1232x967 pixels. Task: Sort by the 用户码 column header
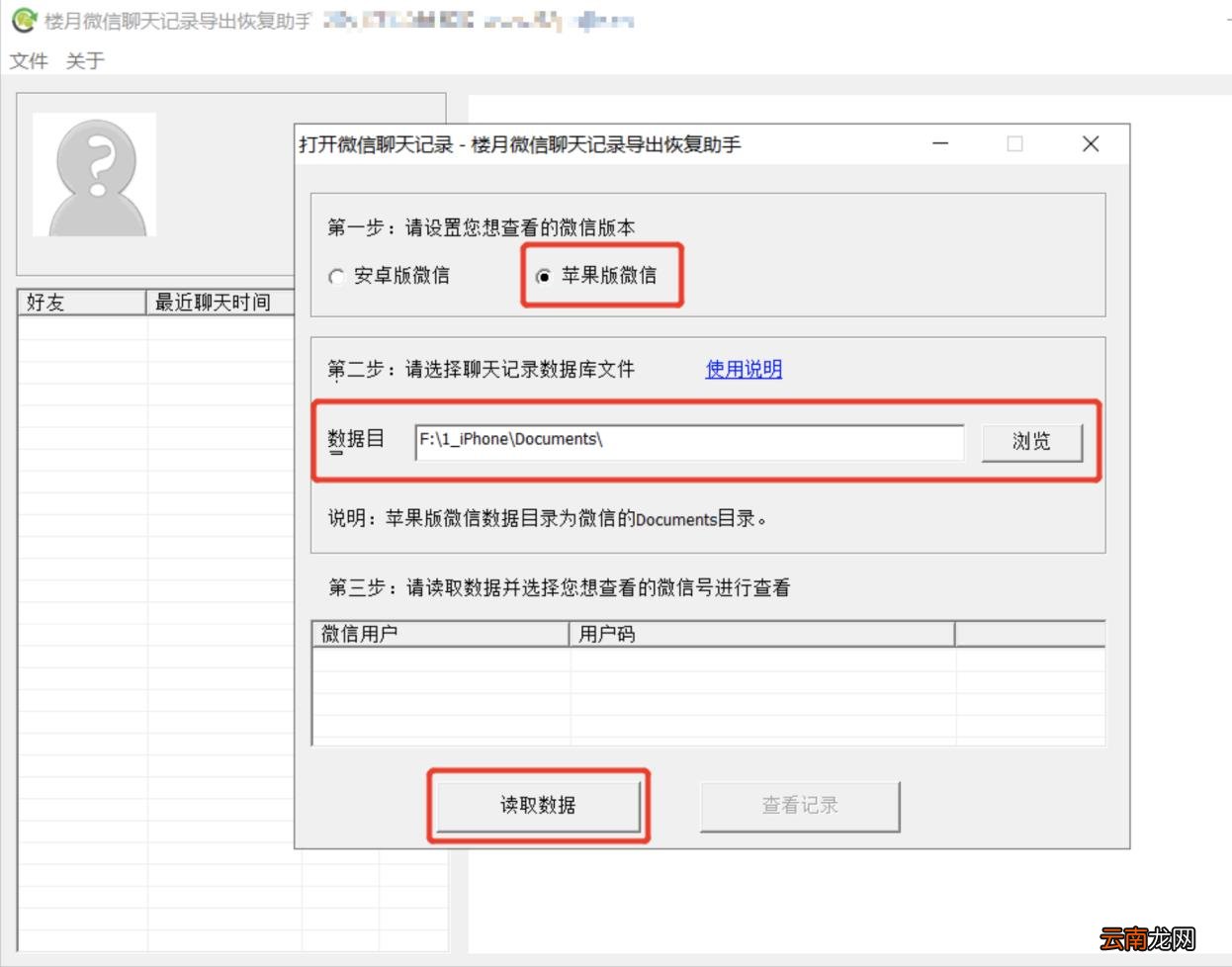point(762,634)
